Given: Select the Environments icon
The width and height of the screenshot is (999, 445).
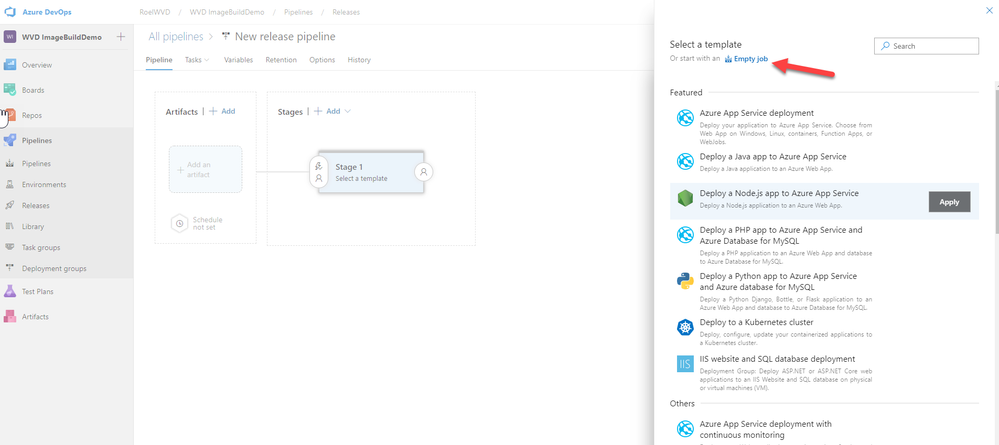Looking at the screenshot, I should 10,184.
